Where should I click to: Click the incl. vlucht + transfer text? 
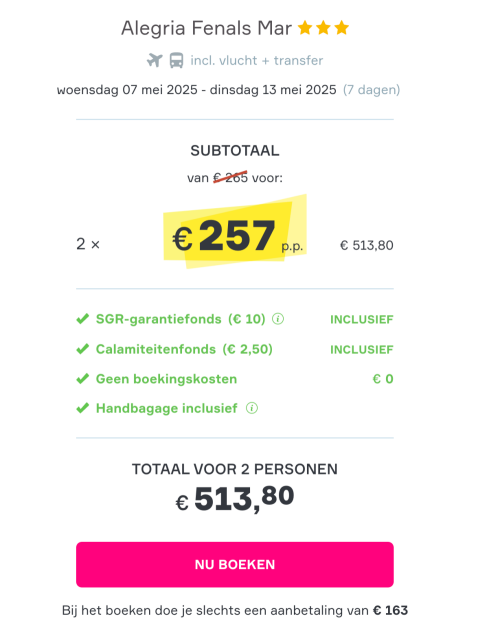[256, 61]
